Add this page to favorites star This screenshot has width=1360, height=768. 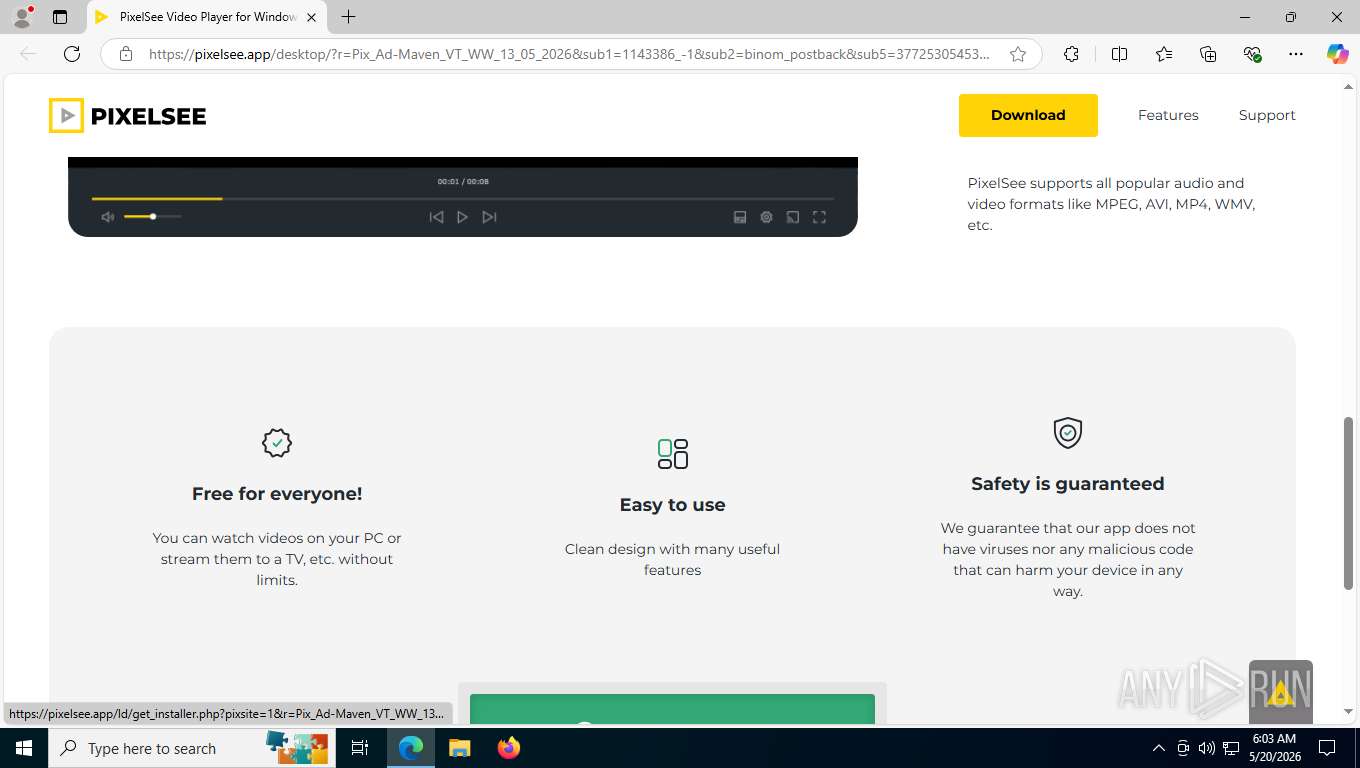[1018, 54]
